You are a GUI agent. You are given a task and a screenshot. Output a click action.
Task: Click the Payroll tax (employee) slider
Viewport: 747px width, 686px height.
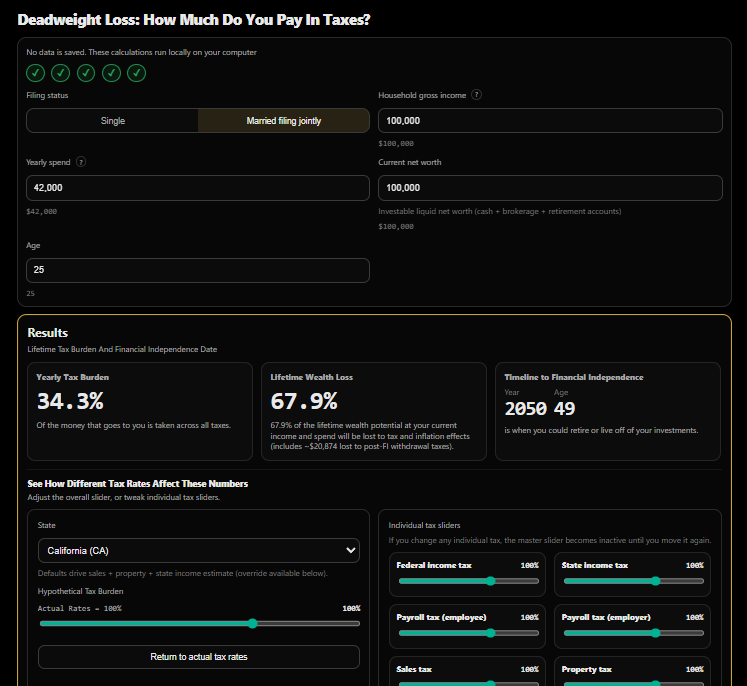[468, 633]
